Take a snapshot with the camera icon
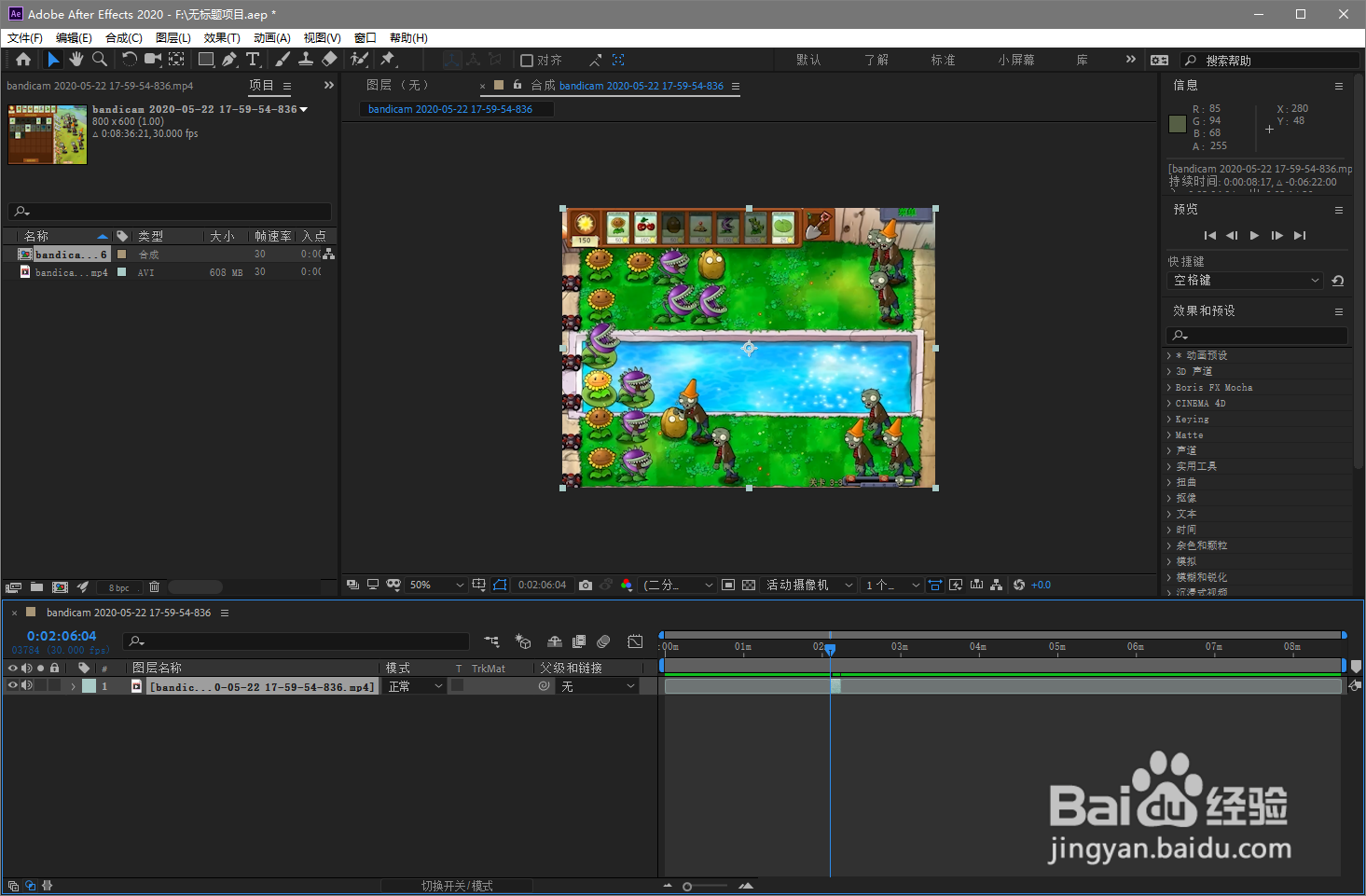1366x896 pixels. tap(586, 586)
